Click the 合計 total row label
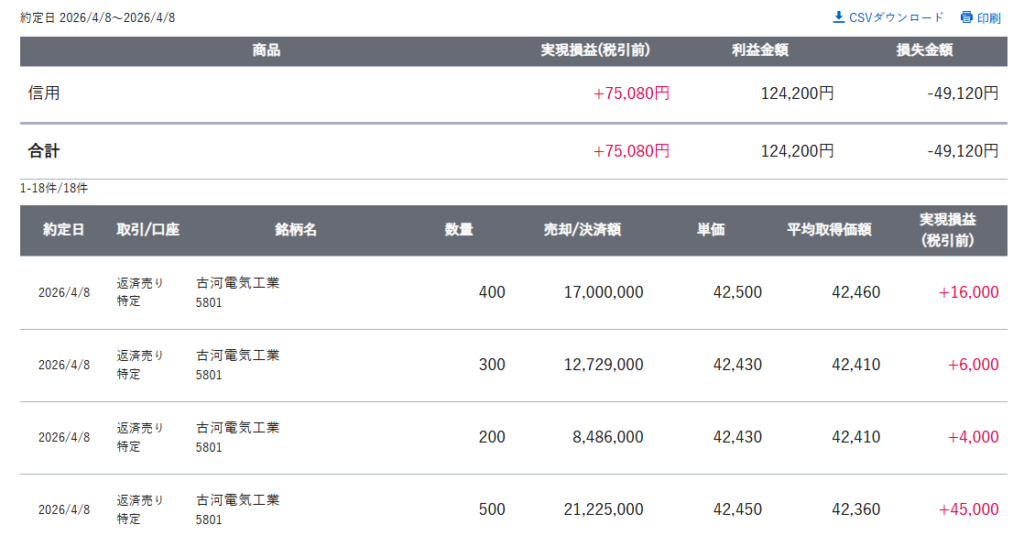Screen dimensions: 1024x536 [x=44, y=151]
